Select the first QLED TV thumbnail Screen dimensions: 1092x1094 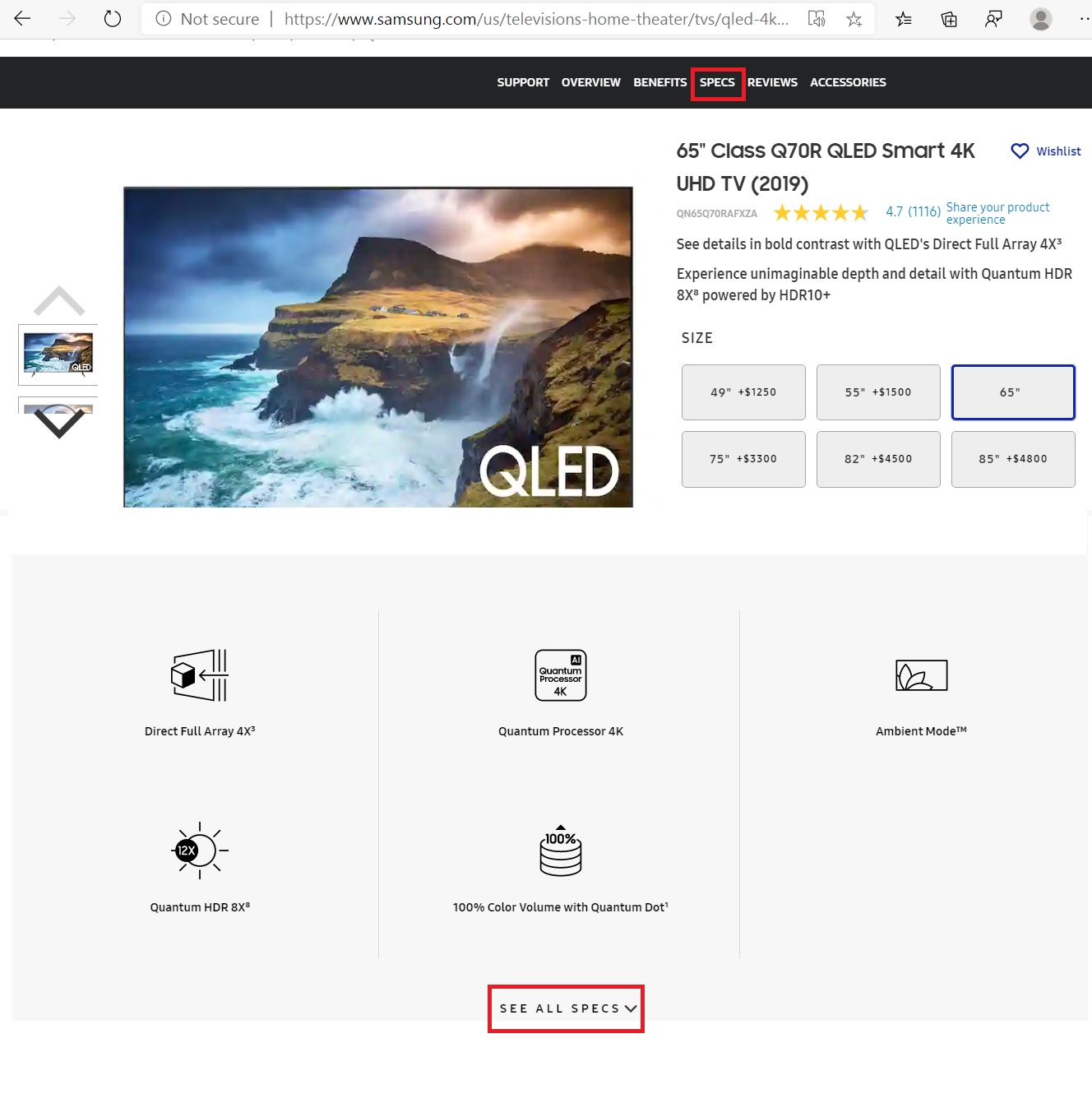[x=58, y=354]
